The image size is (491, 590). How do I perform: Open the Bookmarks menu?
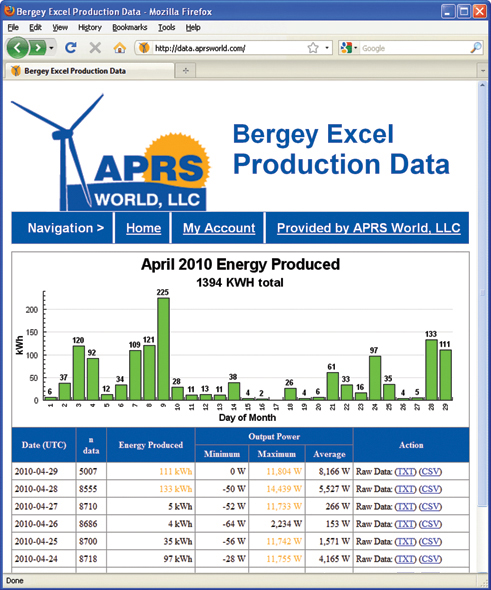point(129,27)
